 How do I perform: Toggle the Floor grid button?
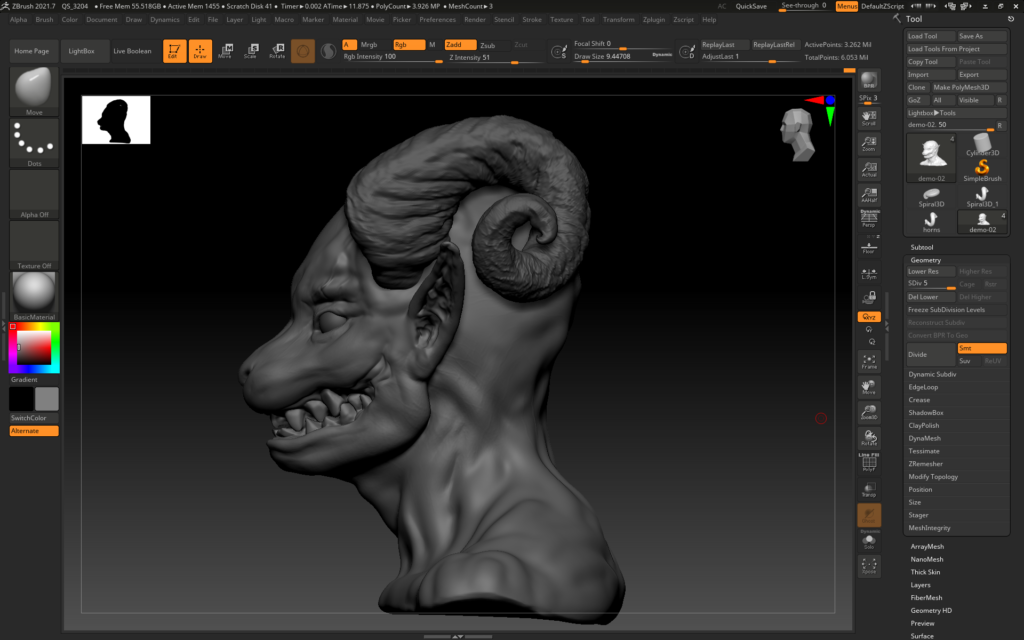click(x=869, y=248)
